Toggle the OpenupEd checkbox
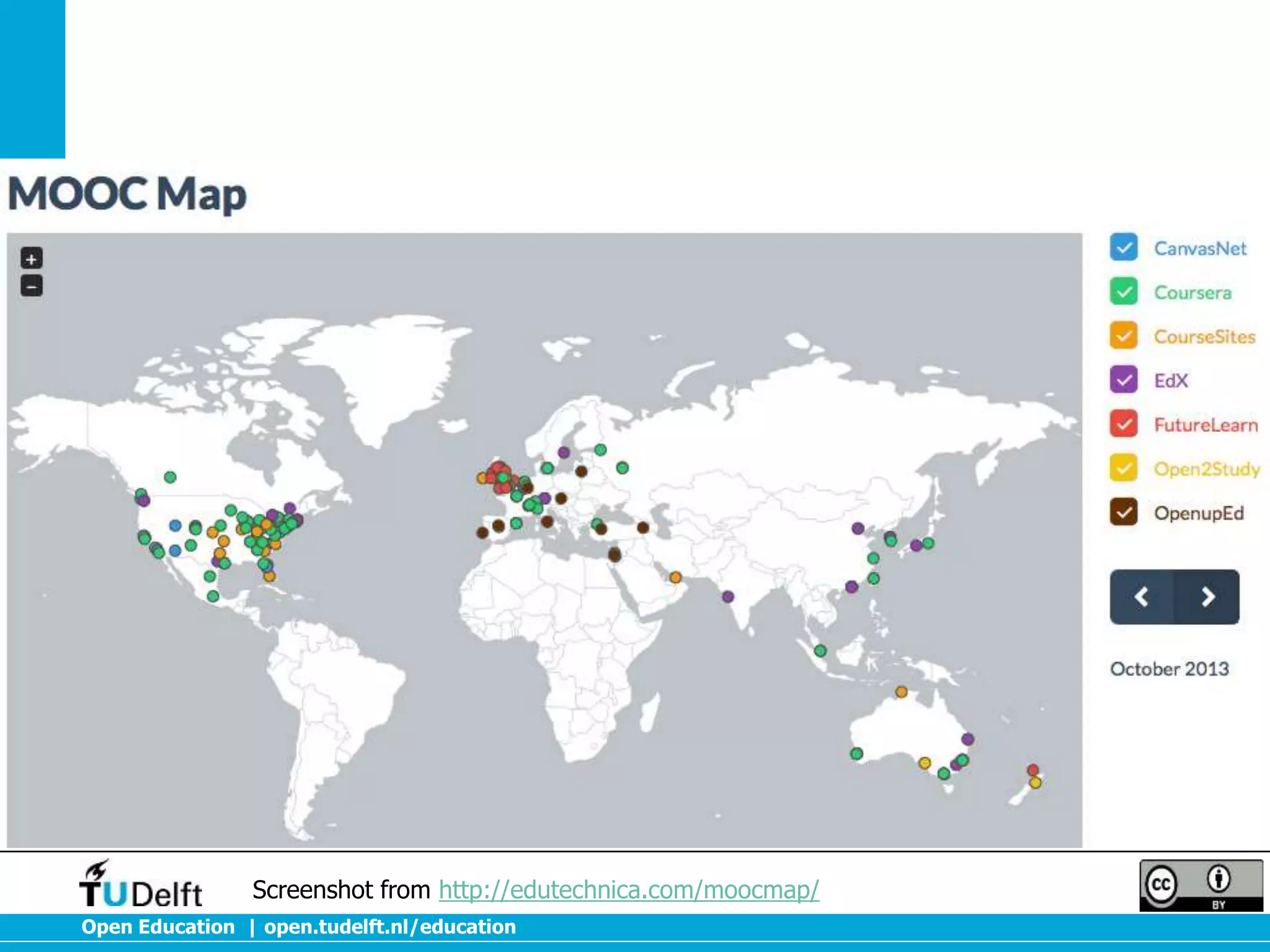 [x=1124, y=512]
